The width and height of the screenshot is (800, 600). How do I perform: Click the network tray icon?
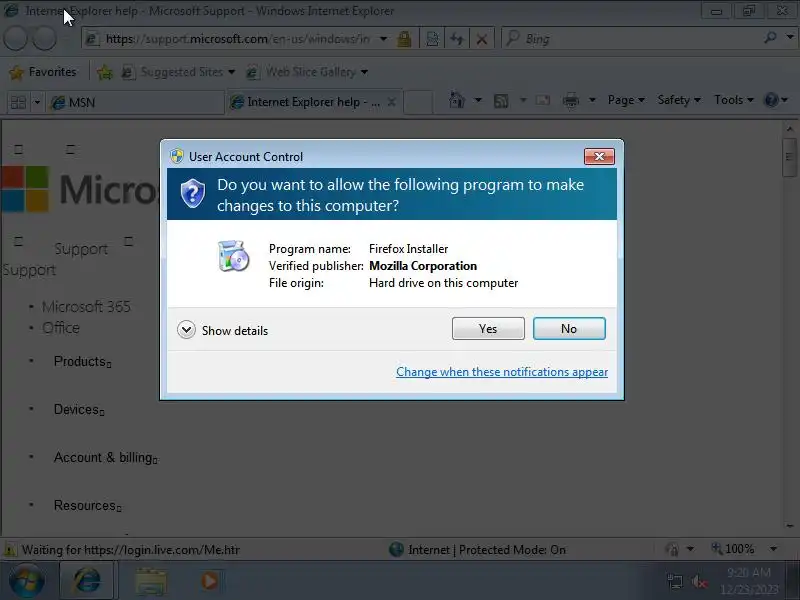point(675,581)
